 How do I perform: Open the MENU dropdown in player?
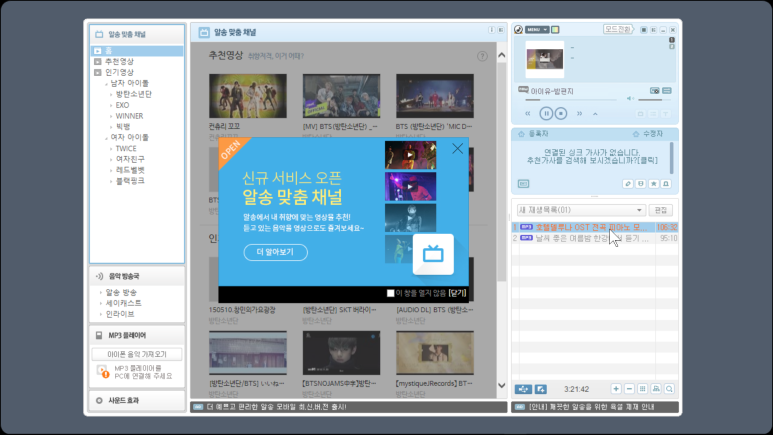point(536,30)
